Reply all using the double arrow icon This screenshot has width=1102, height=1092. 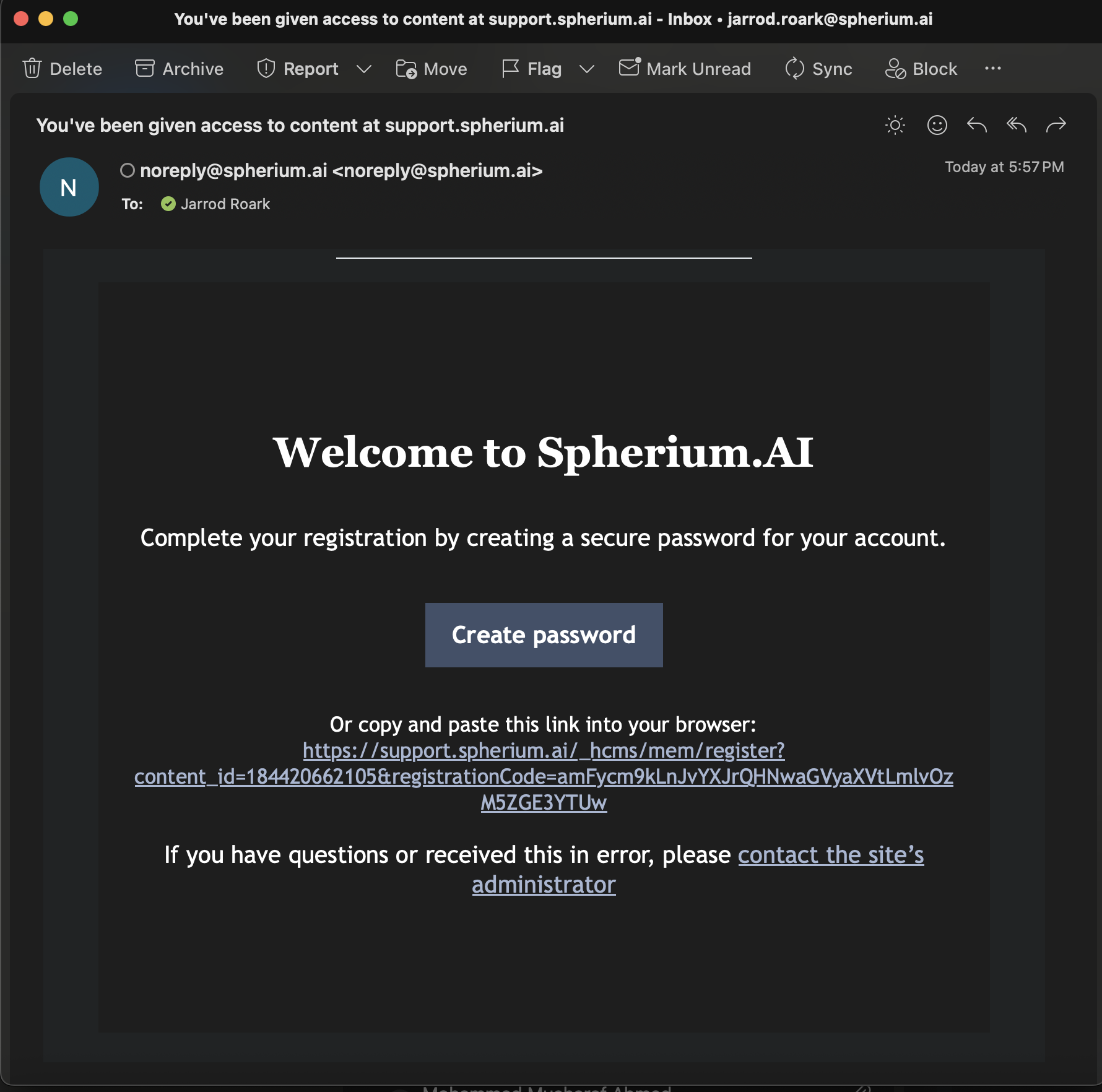pos(1016,125)
